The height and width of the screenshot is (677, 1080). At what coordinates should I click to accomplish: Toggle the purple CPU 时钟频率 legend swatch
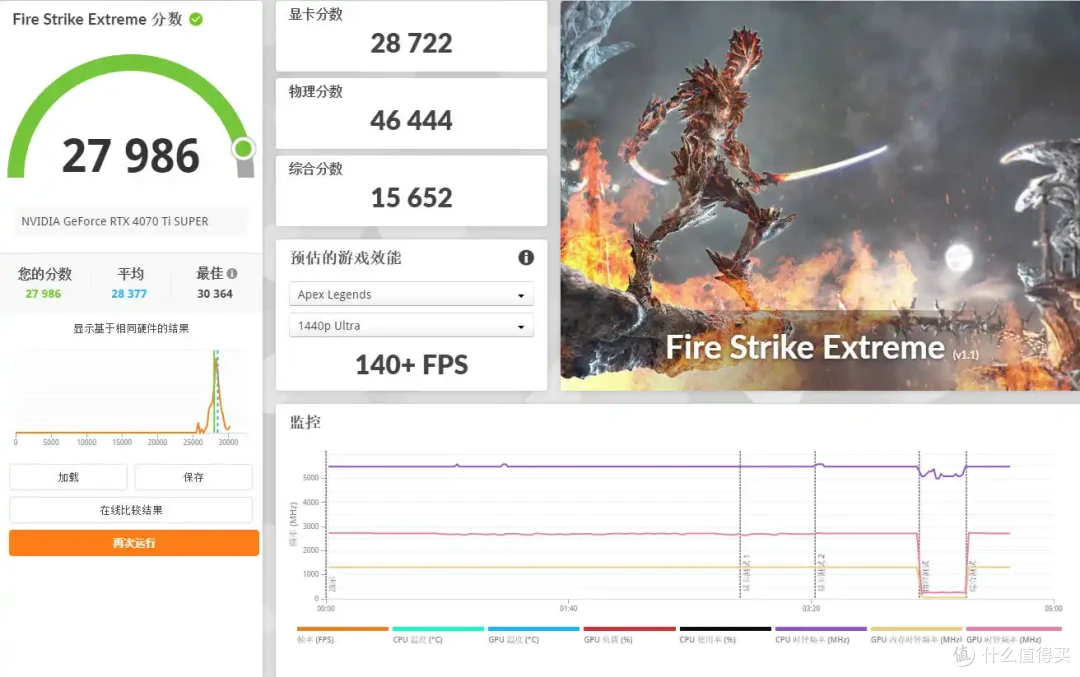[x=821, y=629]
